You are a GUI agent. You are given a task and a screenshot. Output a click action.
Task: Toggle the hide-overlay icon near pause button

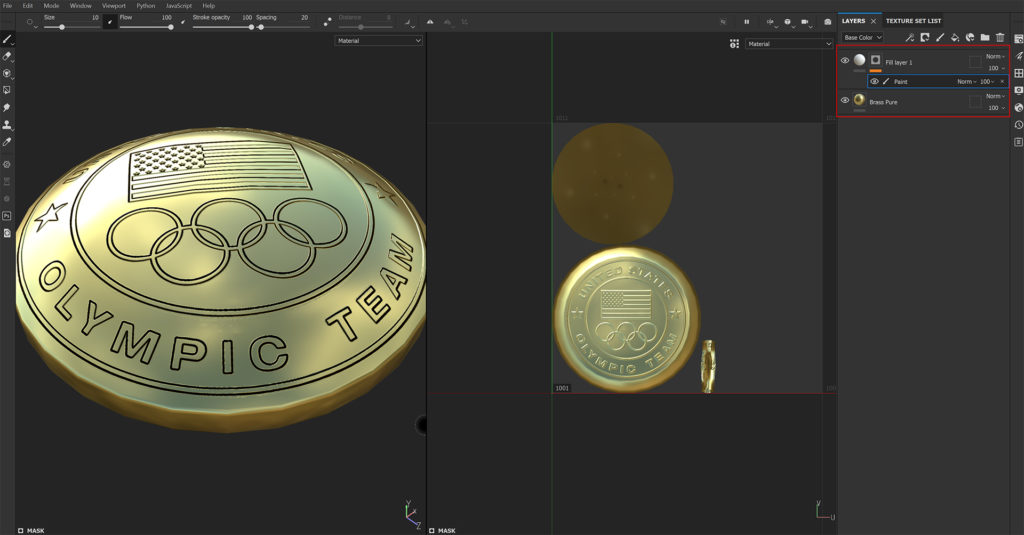pos(723,22)
